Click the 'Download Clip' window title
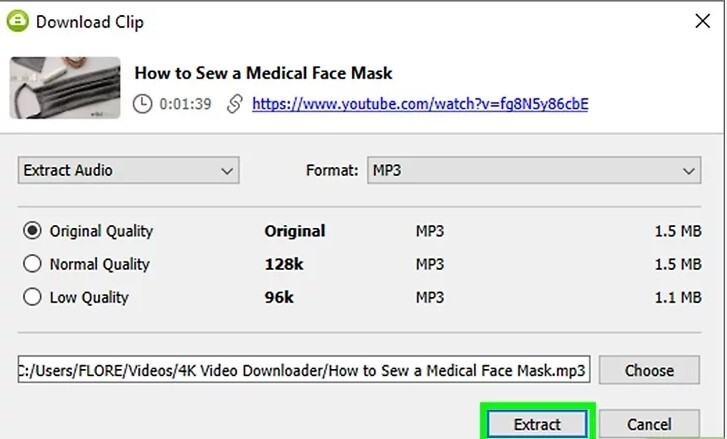The width and height of the screenshot is (727, 439). click(90, 22)
